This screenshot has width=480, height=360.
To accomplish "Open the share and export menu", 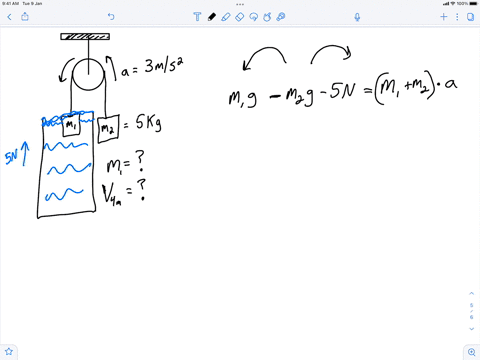I will (x=25, y=16).
